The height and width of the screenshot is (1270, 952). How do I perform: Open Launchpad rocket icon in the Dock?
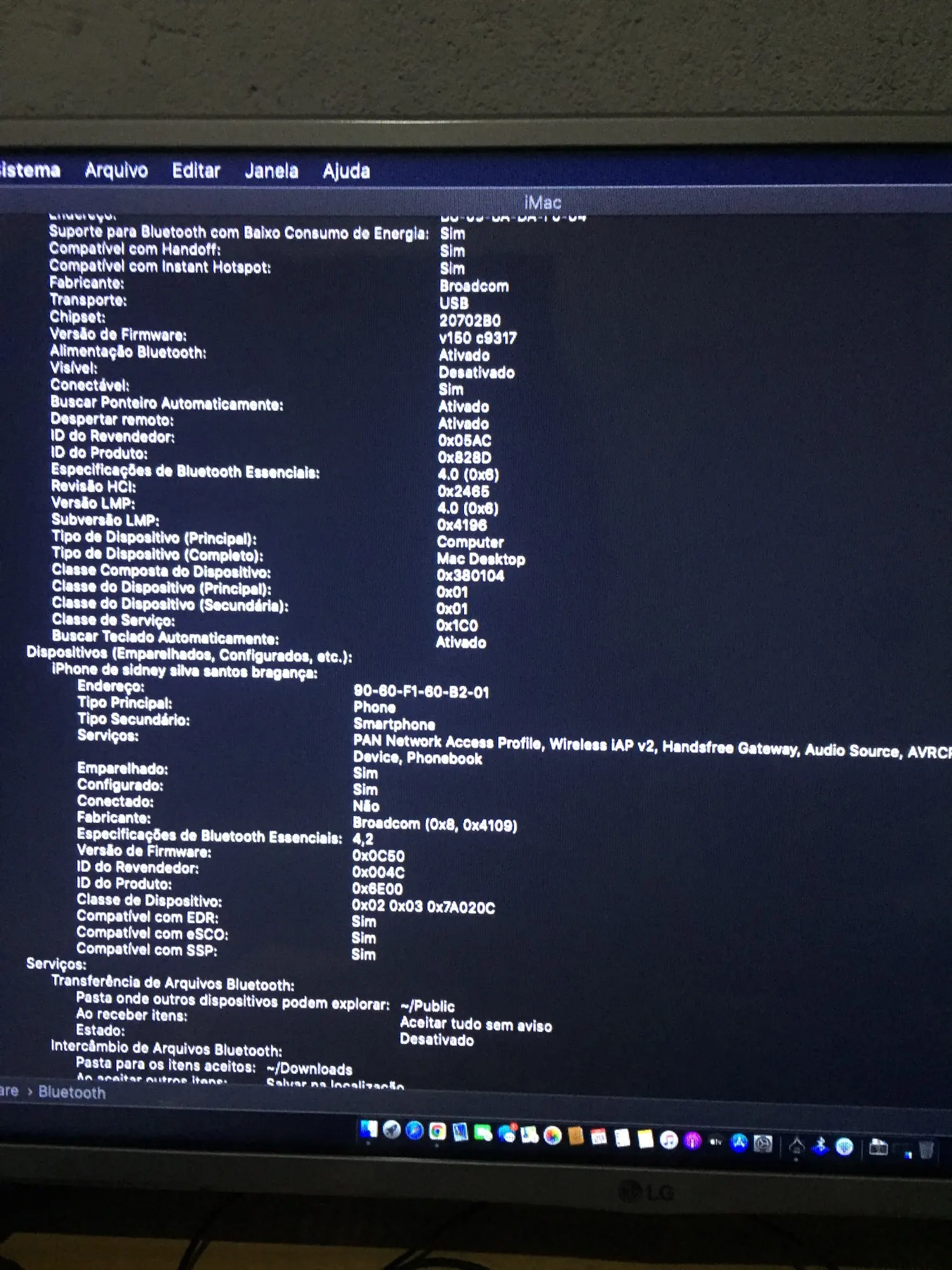[392, 1130]
